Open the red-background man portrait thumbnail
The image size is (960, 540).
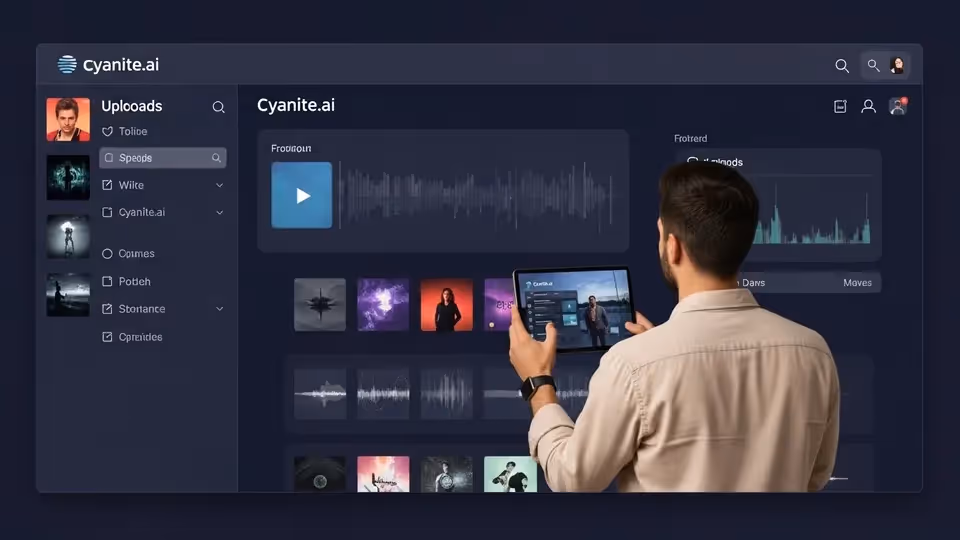point(68,119)
